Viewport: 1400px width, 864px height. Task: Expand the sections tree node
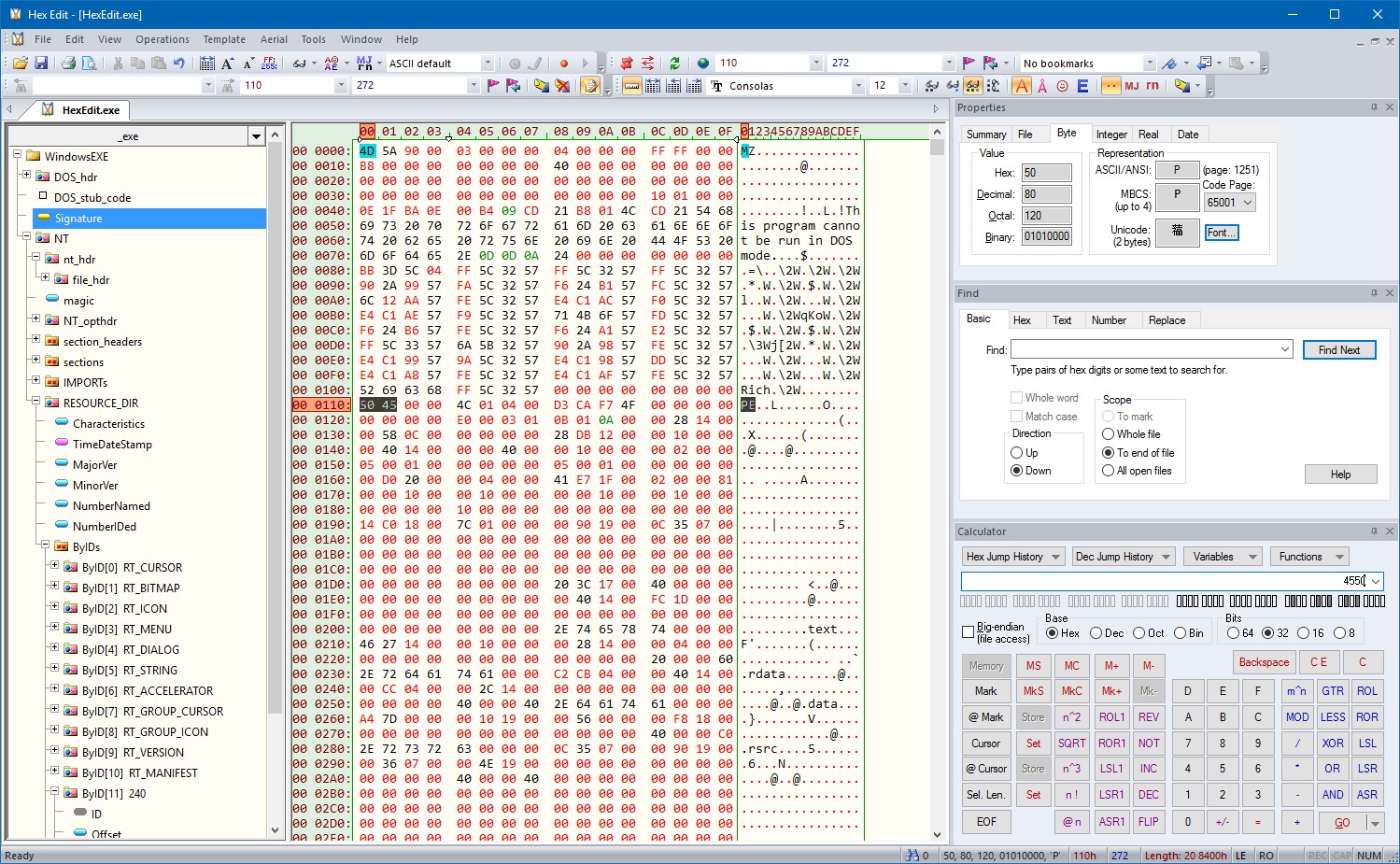[x=35, y=361]
